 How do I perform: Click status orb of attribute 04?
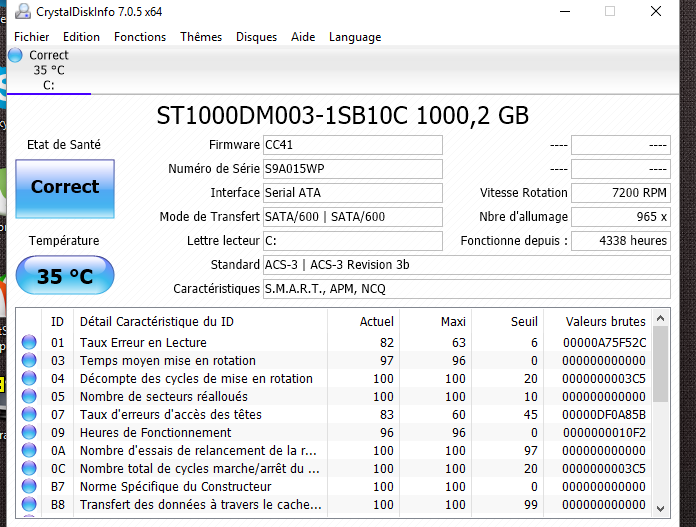(x=29, y=378)
